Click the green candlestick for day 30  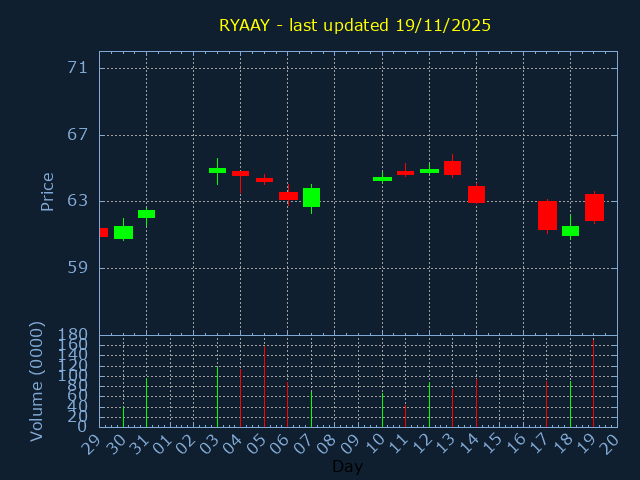point(123,232)
